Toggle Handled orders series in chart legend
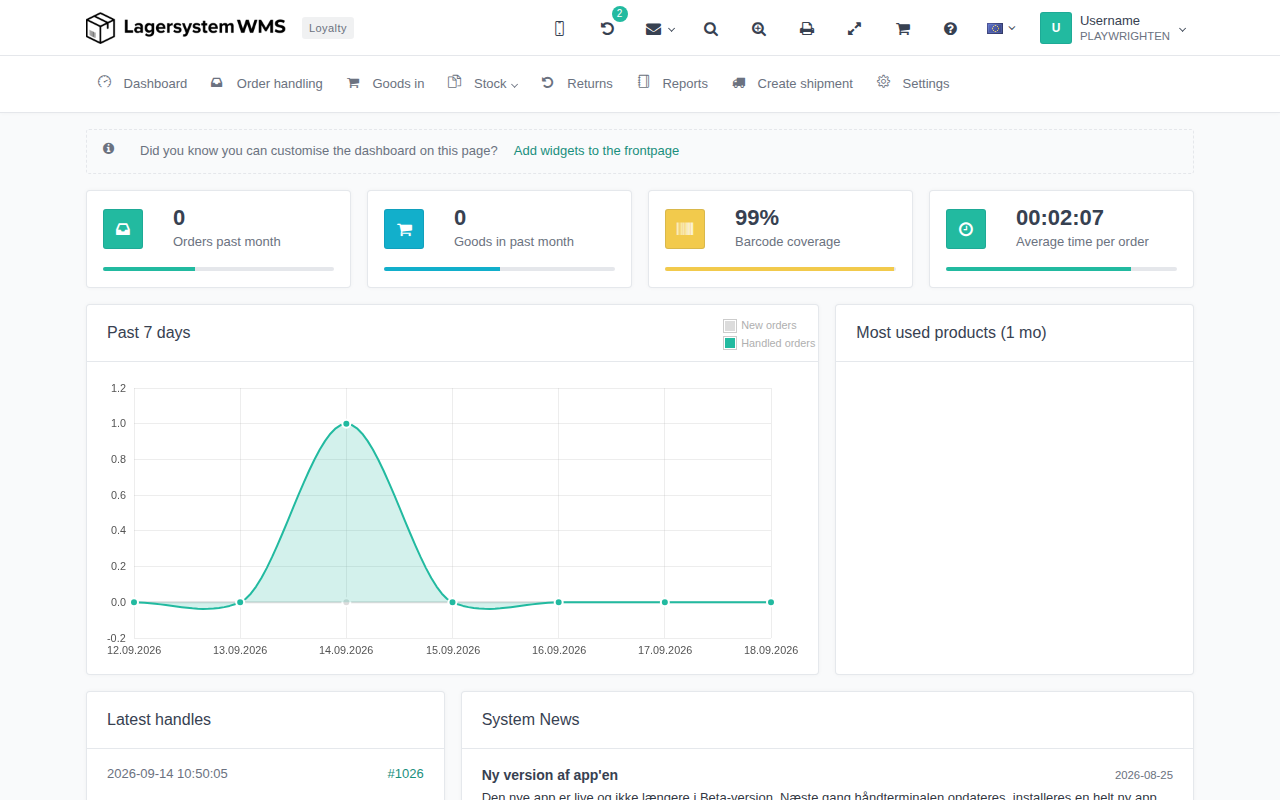Screen dimensions: 1280x800 click(769, 343)
